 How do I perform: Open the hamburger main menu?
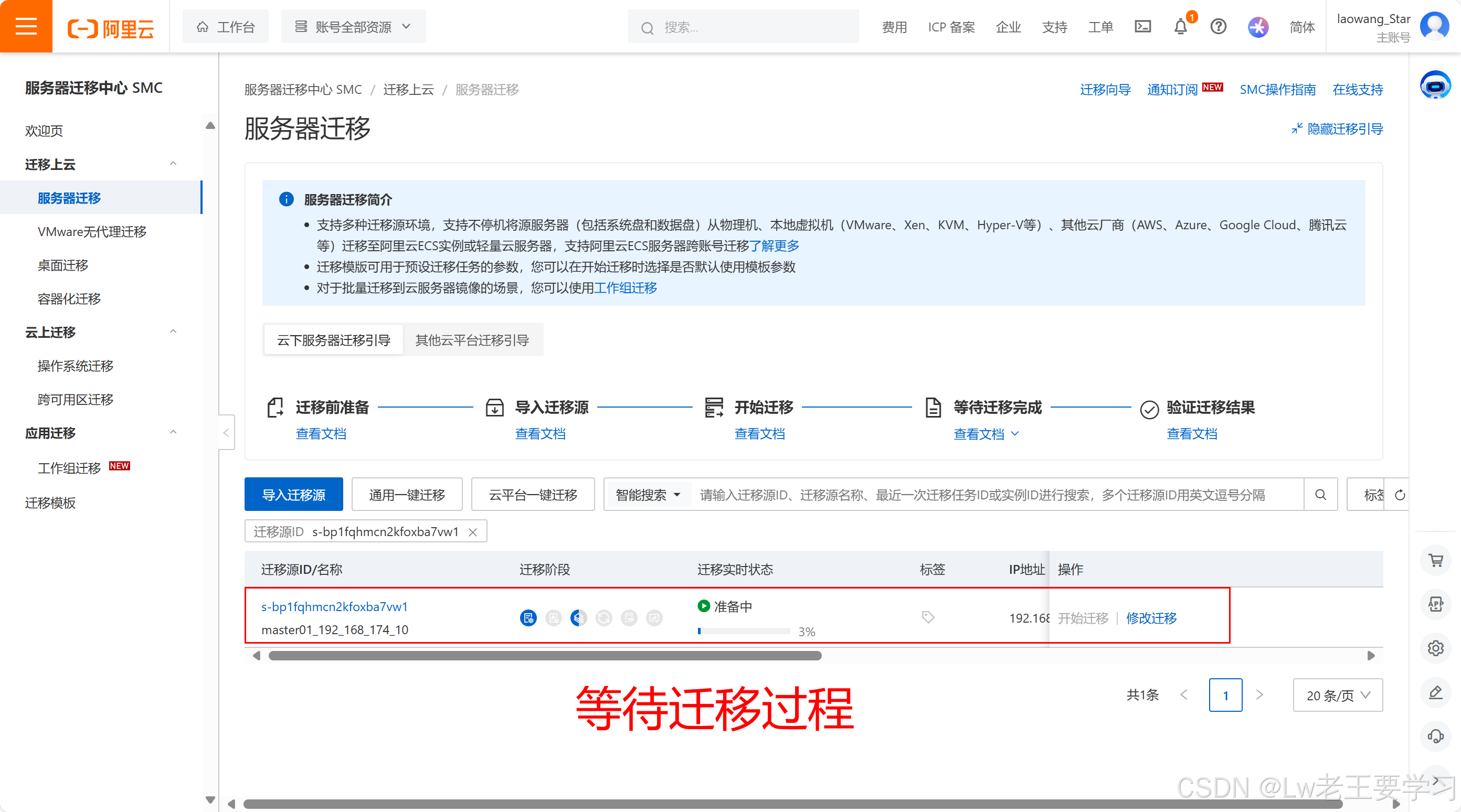[26, 26]
